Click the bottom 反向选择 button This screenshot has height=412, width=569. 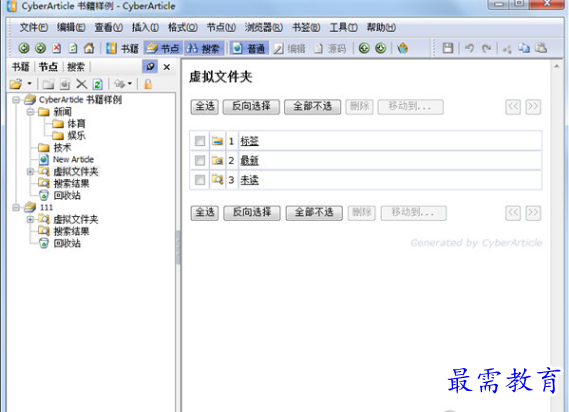pyautogui.click(x=252, y=213)
